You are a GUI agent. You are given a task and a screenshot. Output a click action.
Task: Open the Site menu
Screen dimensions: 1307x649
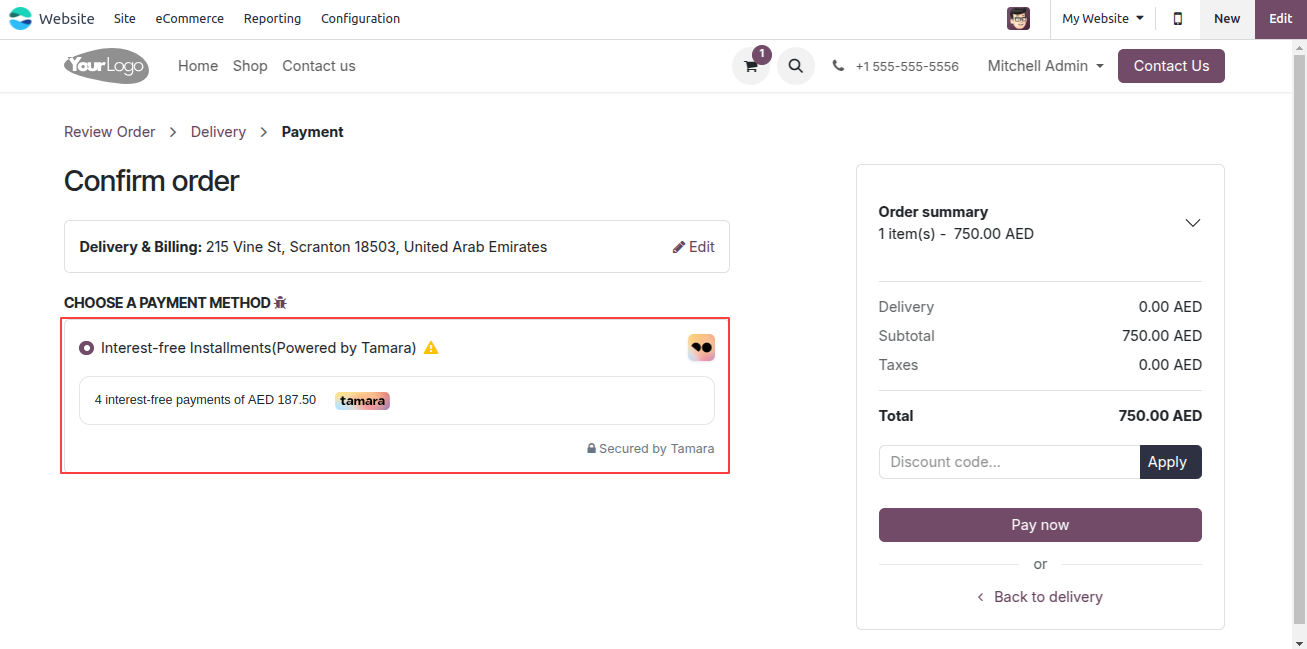coord(125,18)
